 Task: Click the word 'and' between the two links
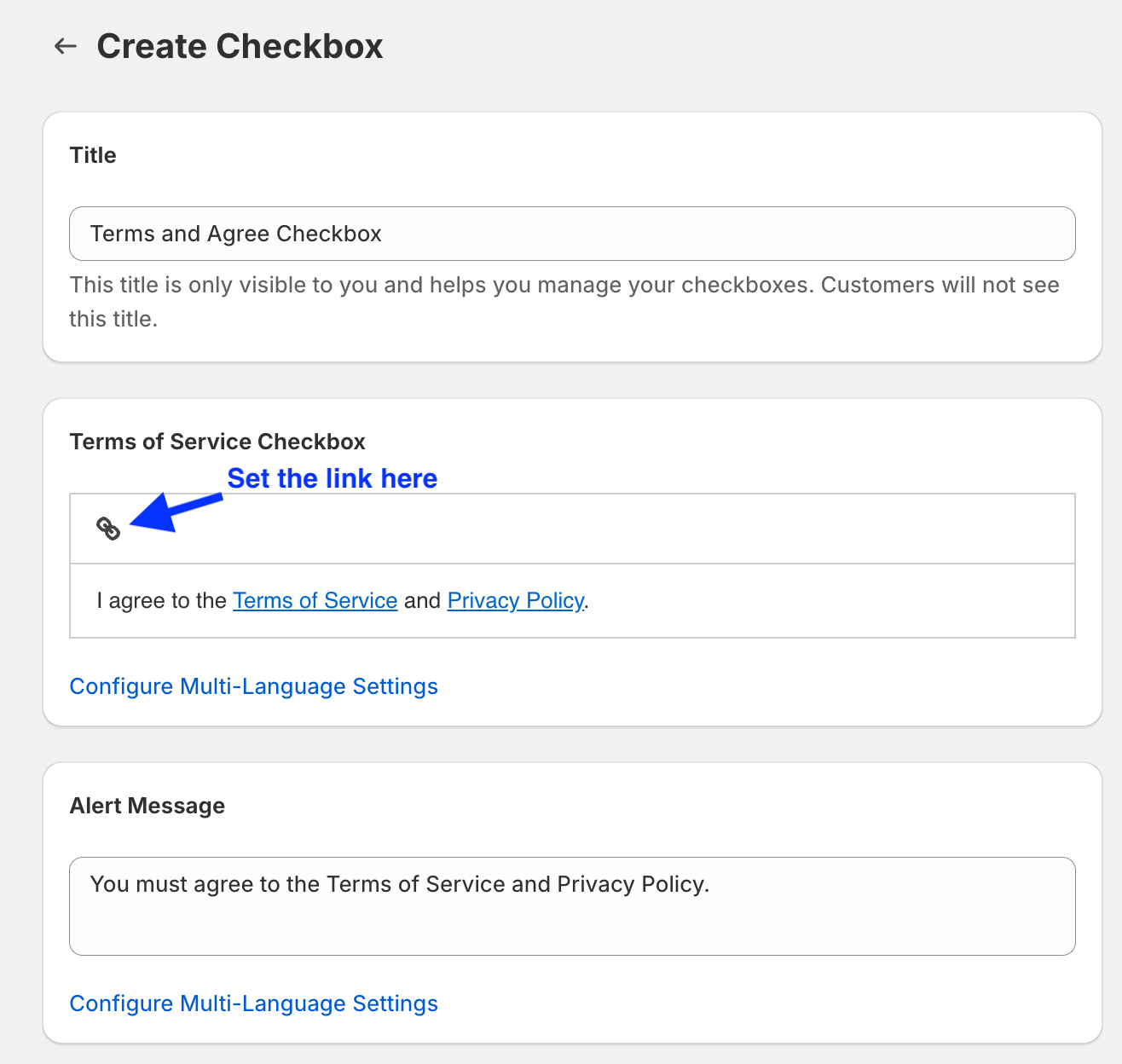[422, 601]
